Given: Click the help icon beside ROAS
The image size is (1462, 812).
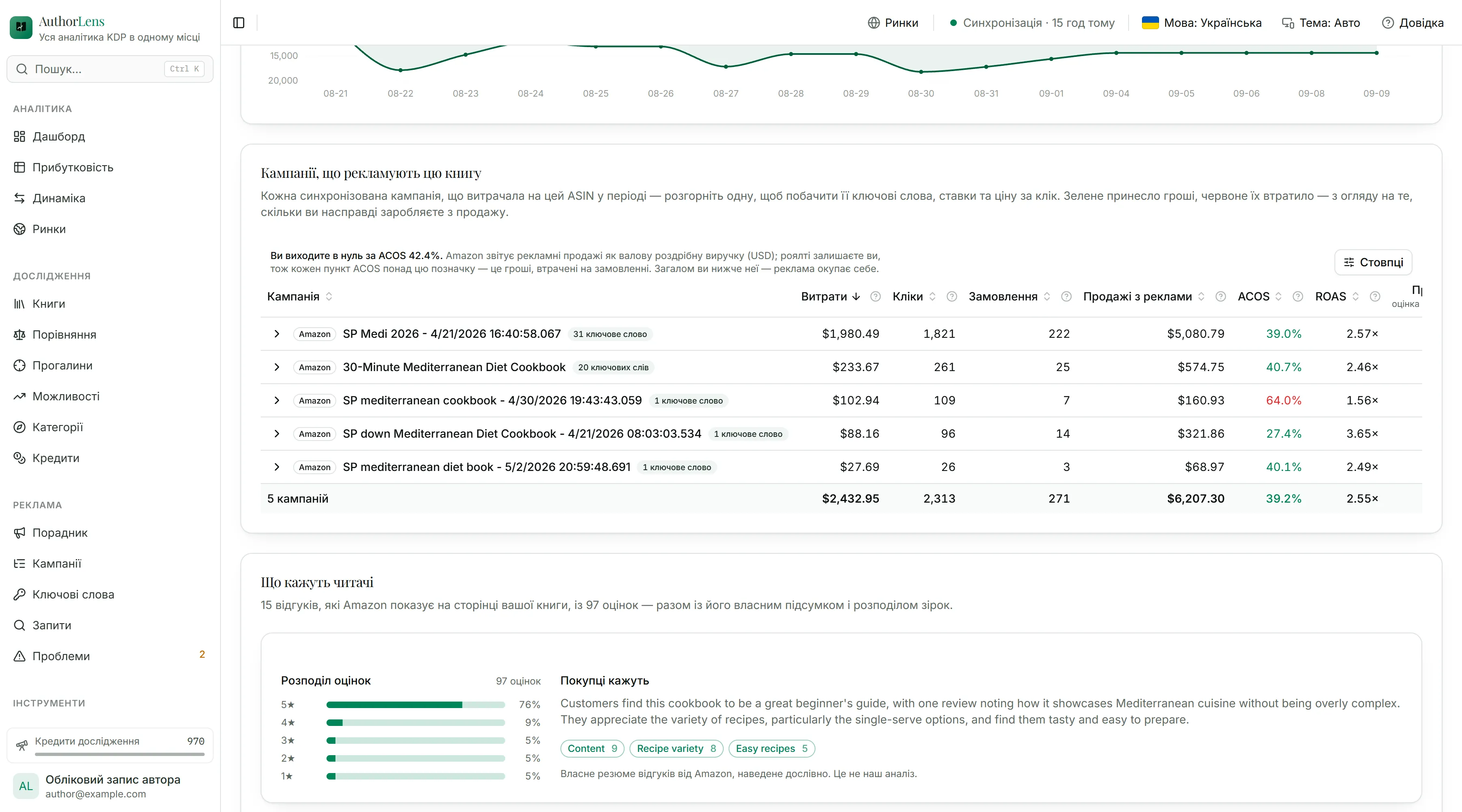Looking at the screenshot, I should click(1375, 296).
